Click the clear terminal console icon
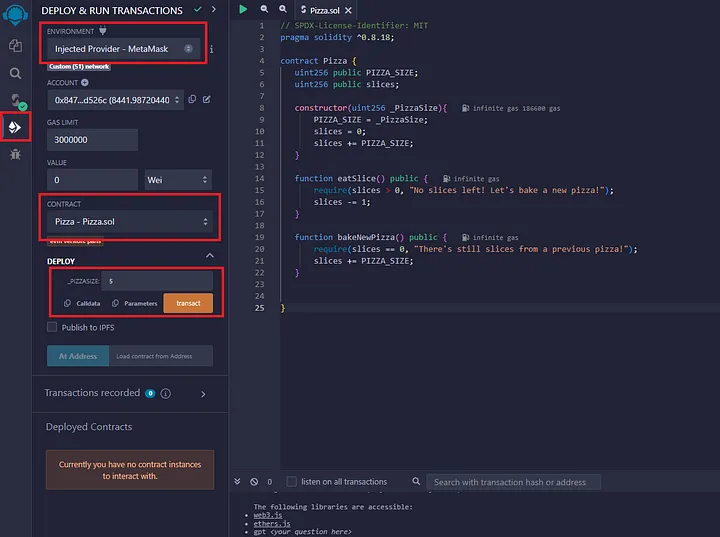 point(254,482)
